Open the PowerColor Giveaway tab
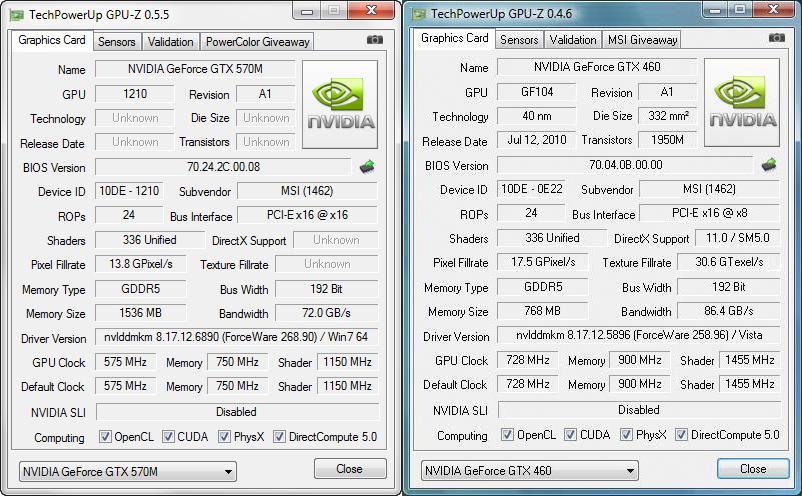The height and width of the screenshot is (496, 802). pyautogui.click(x=258, y=42)
